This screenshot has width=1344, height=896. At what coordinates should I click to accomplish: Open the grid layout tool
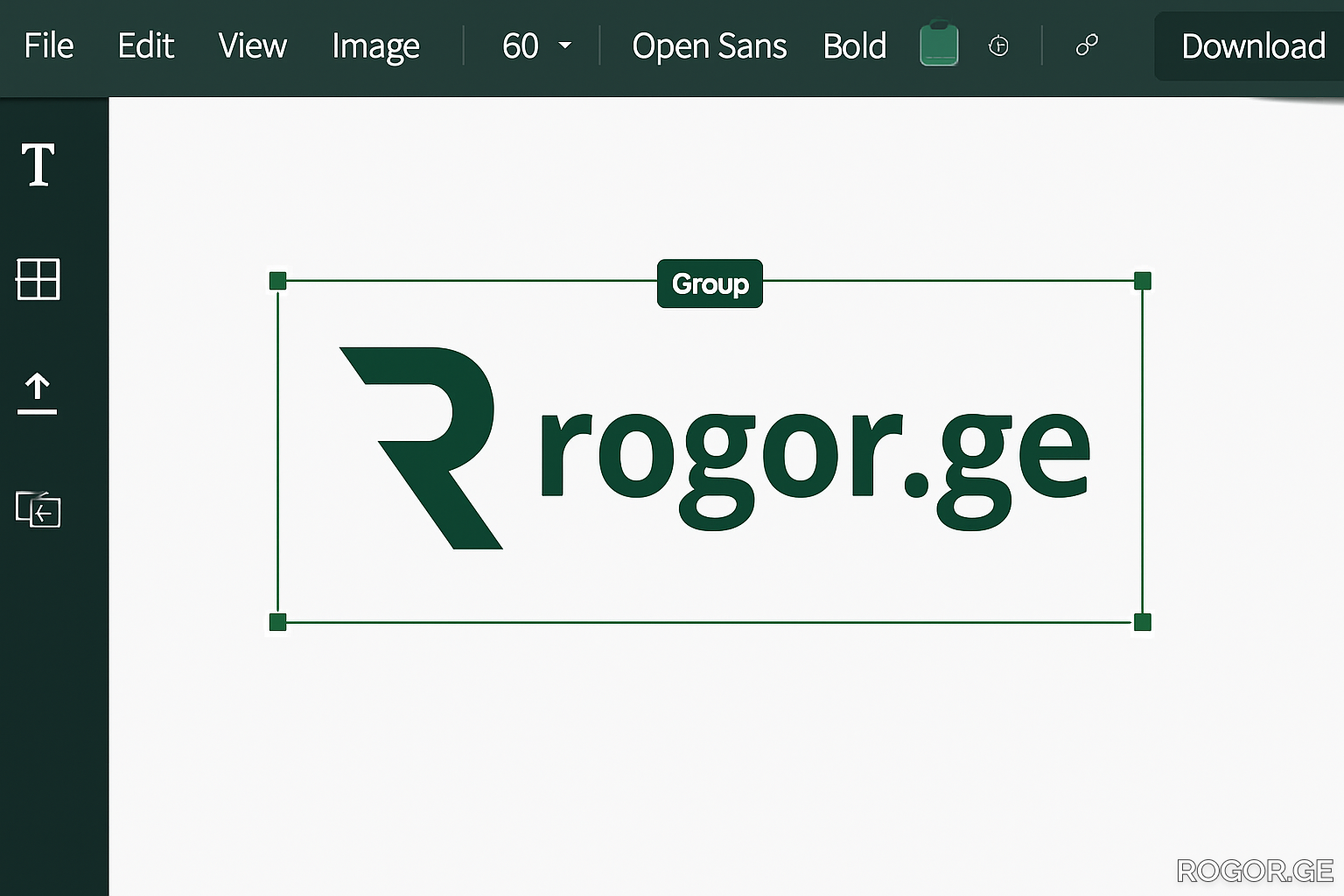coord(38,279)
